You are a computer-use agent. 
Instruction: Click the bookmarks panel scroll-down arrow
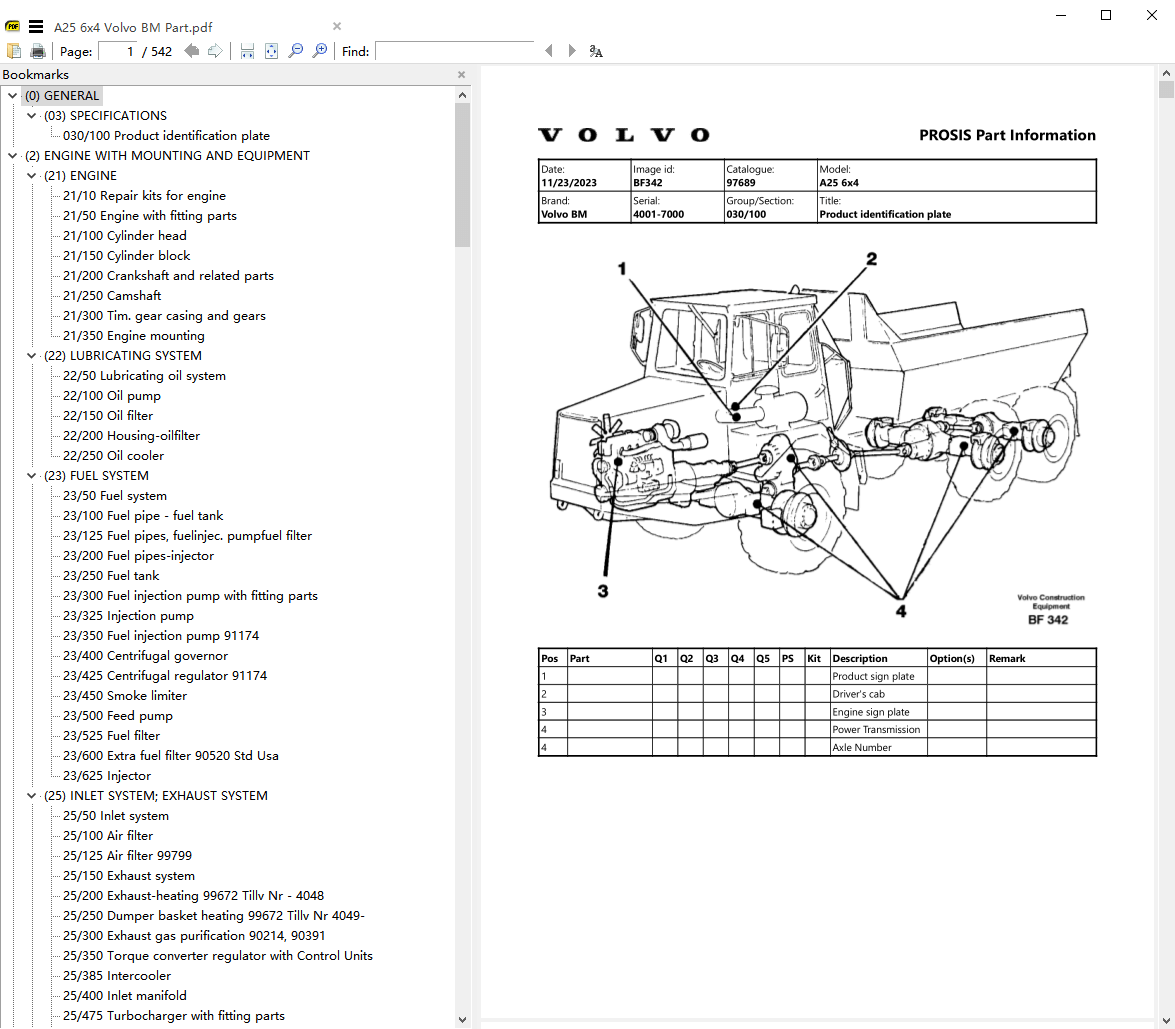462,1019
